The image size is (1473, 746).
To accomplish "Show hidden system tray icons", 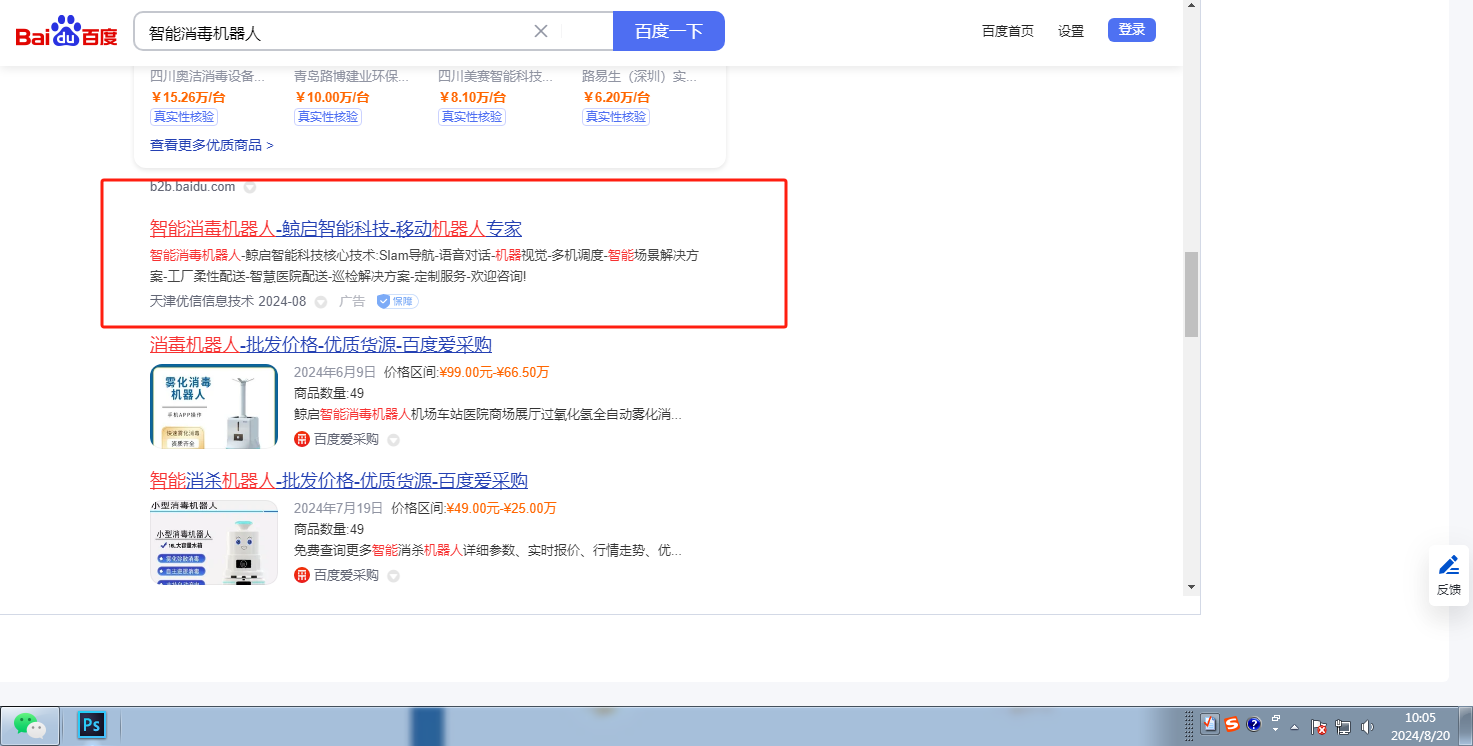I will 1295,727.
